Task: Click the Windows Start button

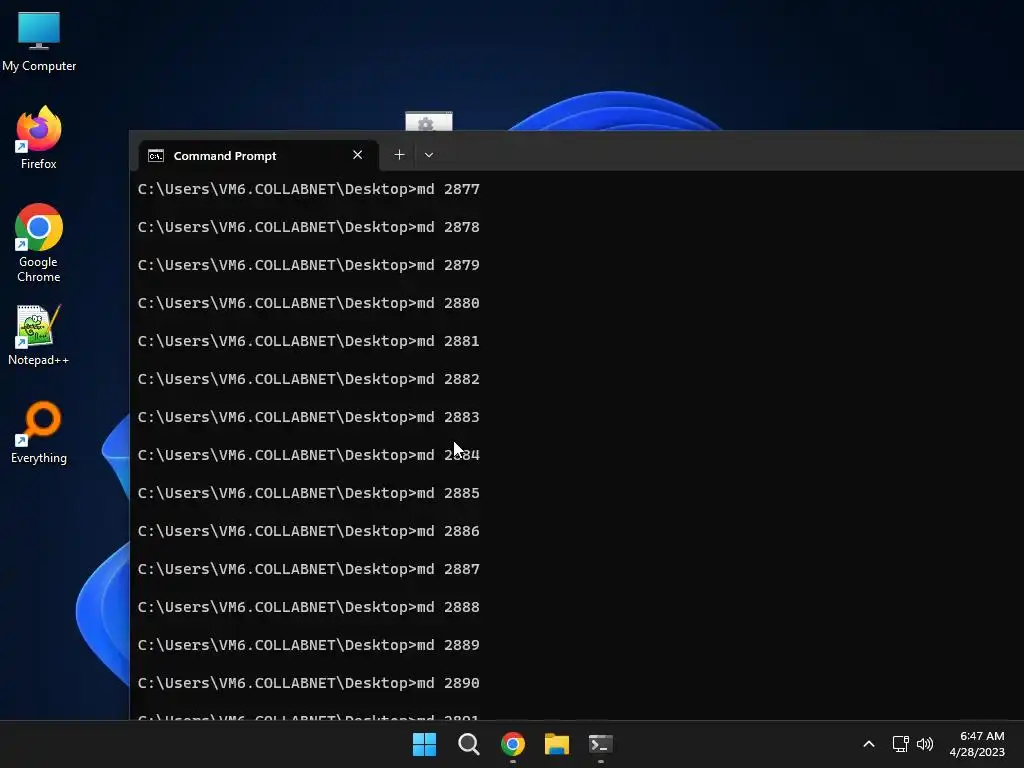Action: point(424,744)
